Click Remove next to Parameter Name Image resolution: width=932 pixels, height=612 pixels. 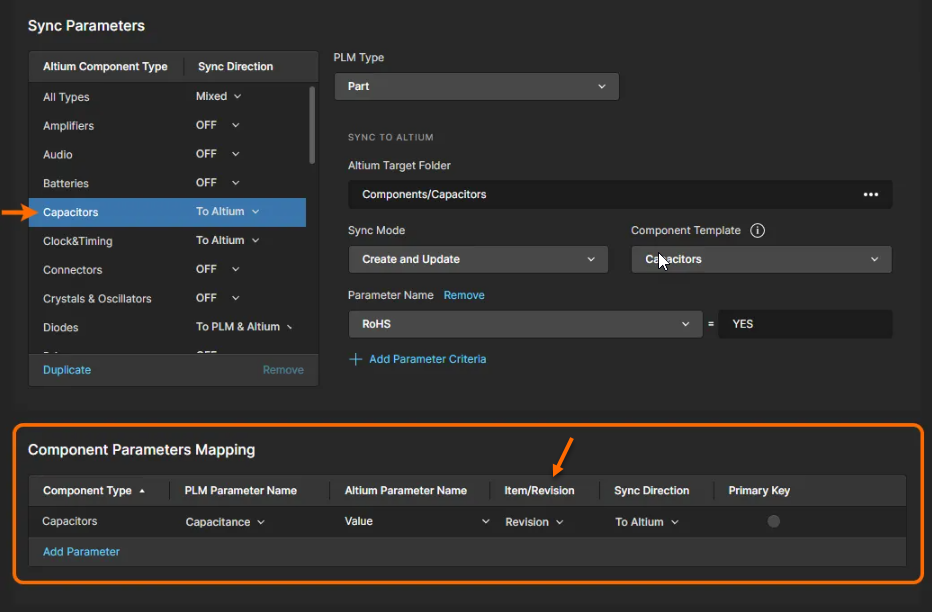464,295
